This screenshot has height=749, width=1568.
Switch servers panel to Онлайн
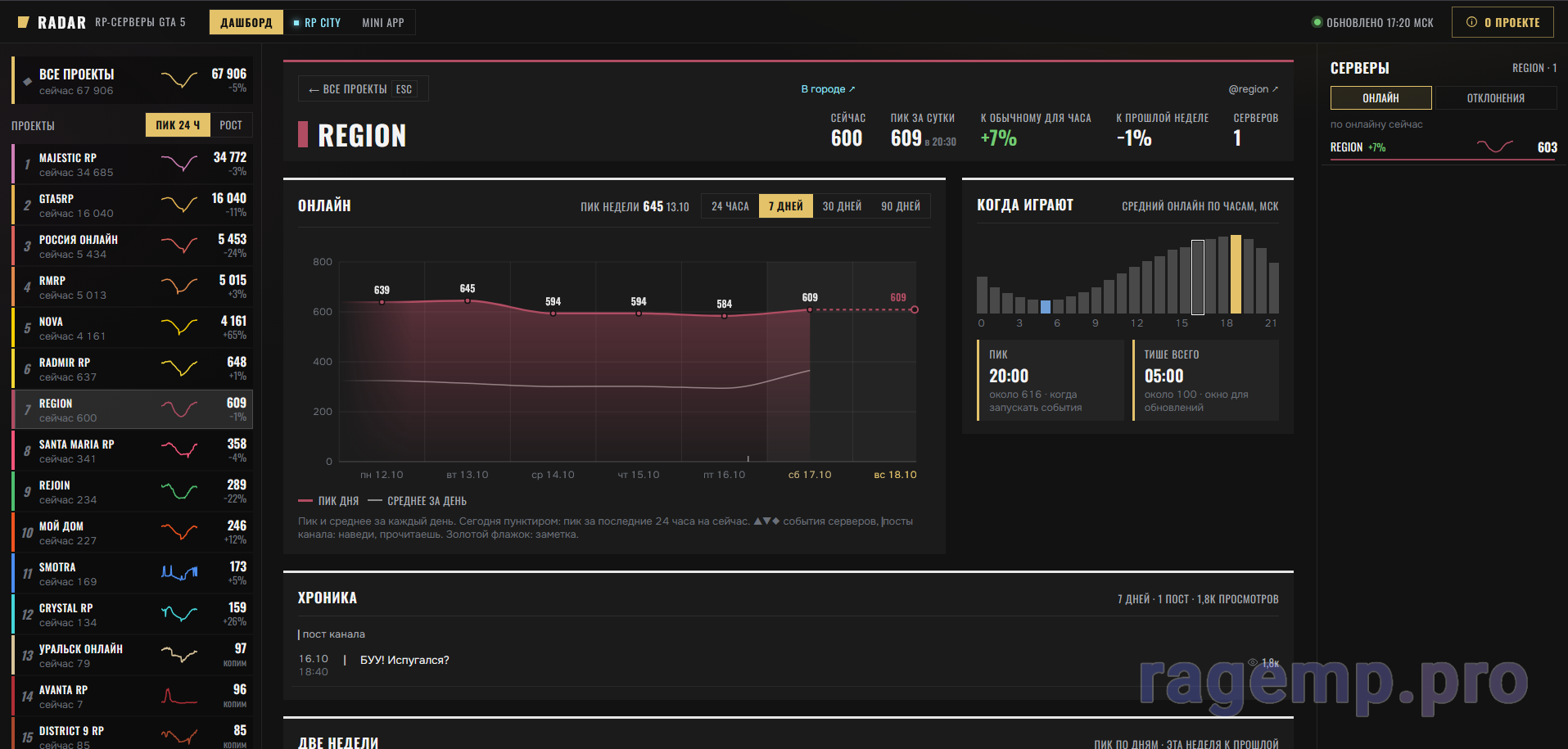[1380, 97]
